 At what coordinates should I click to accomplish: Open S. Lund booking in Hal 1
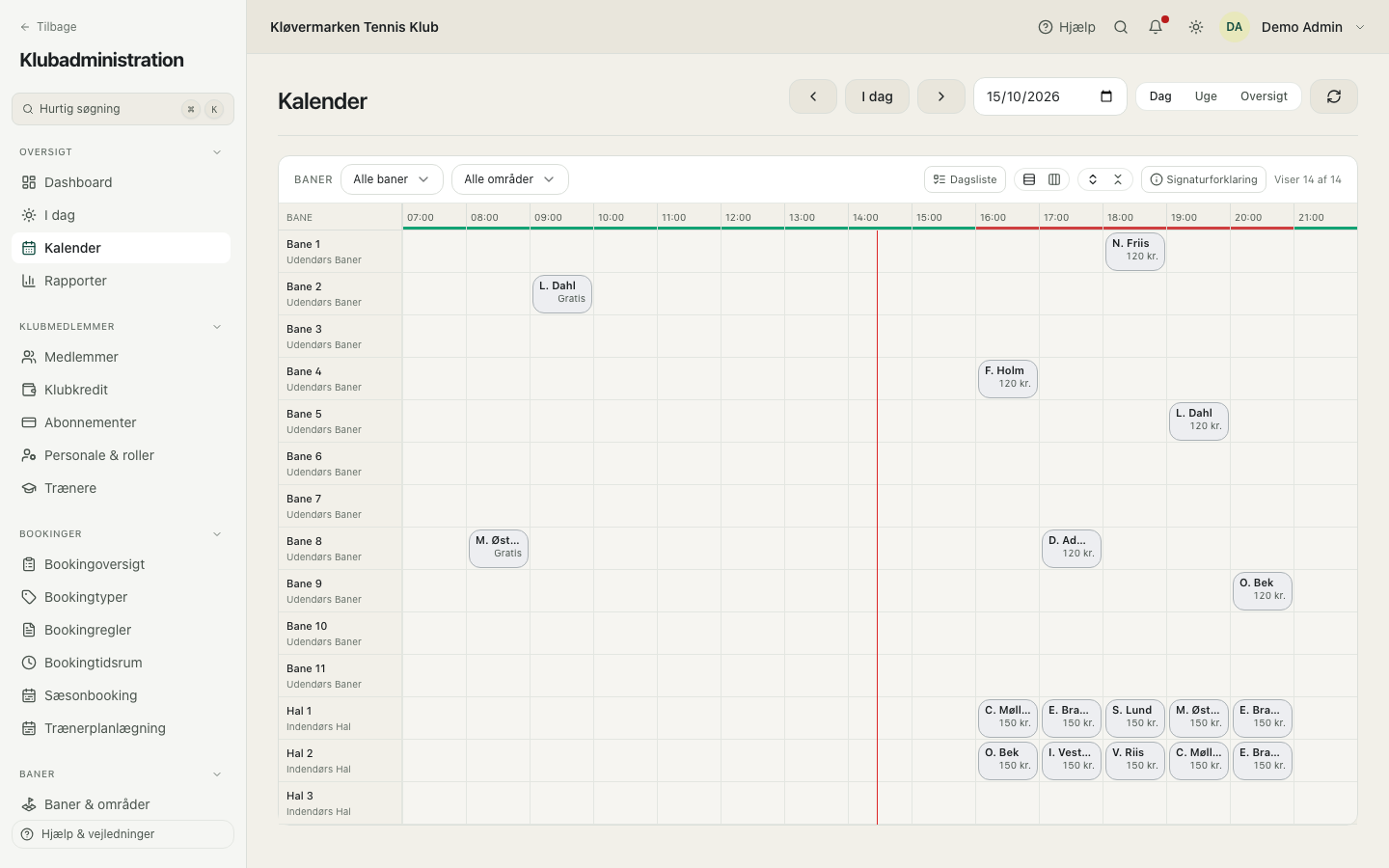pyautogui.click(x=1135, y=719)
